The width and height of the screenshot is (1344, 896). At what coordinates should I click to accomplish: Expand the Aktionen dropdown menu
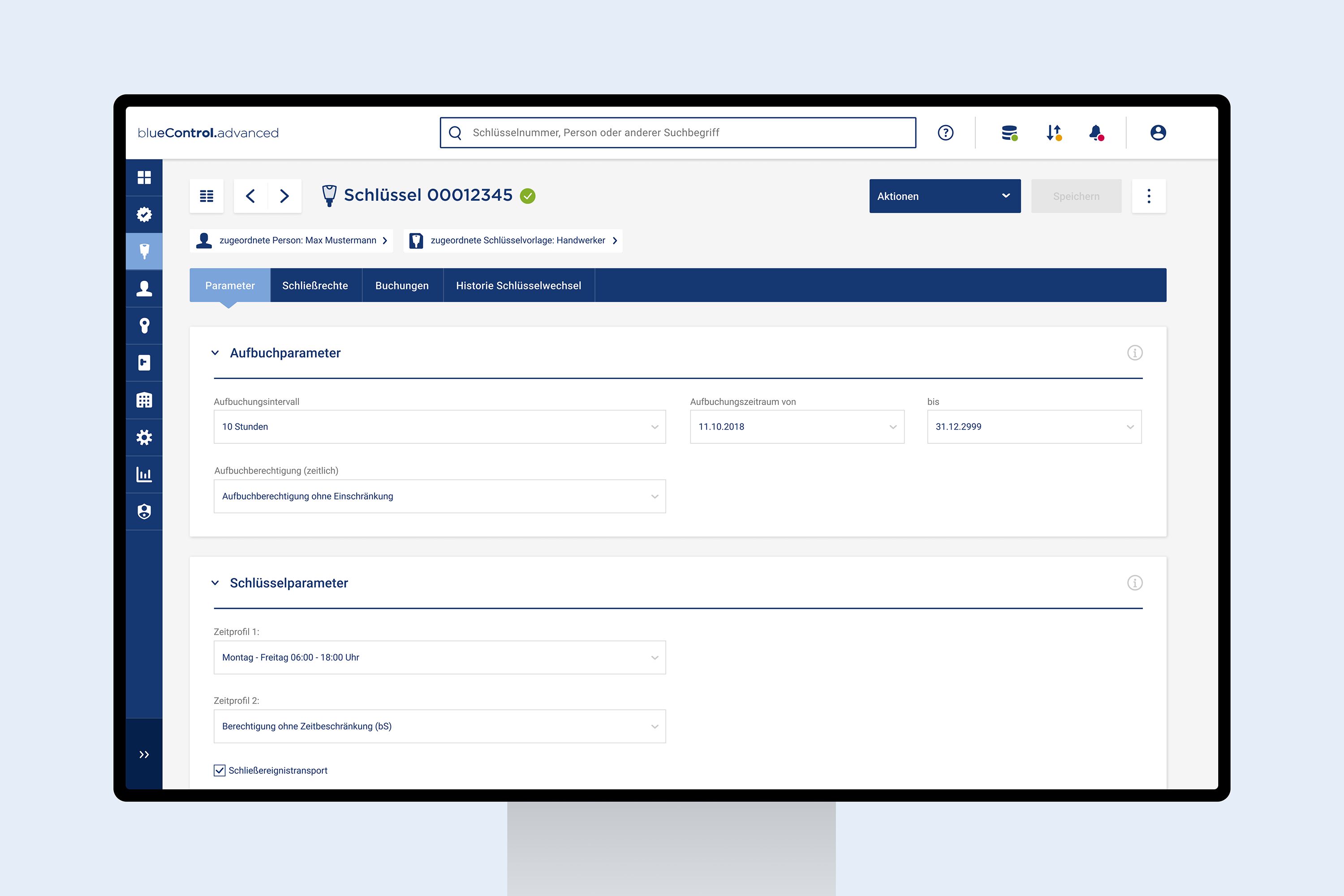944,196
